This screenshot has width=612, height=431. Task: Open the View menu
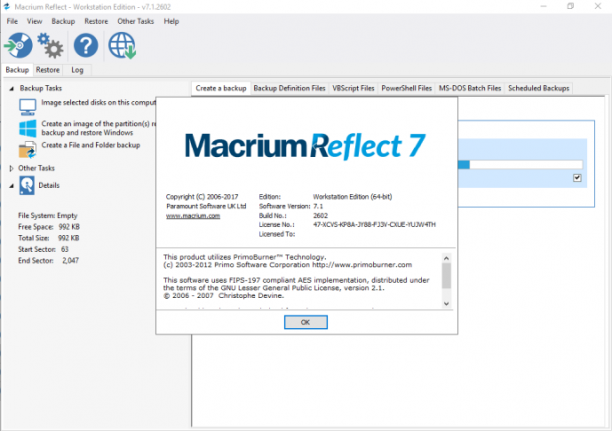coord(34,21)
